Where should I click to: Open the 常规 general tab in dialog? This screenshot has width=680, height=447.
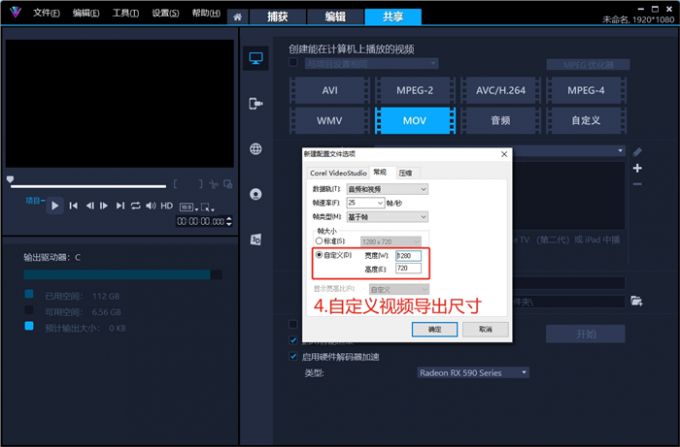pos(380,172)
